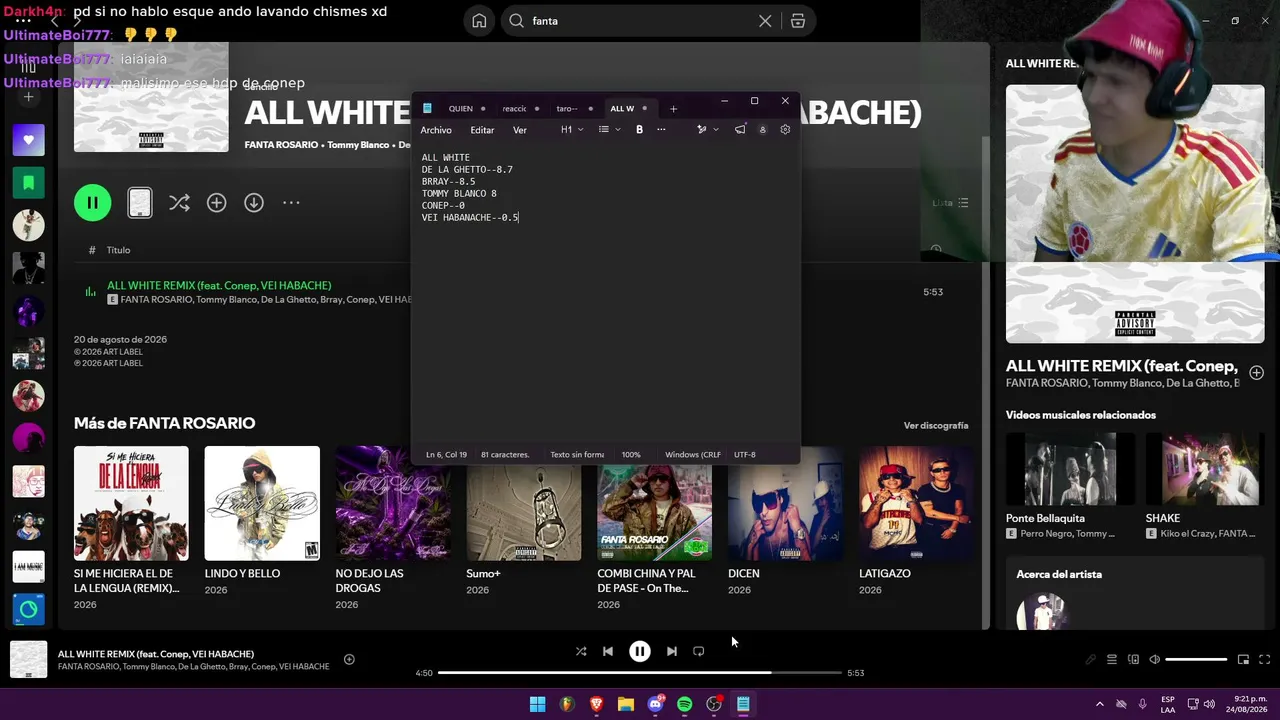Add a new Notepad tab

[x=673, y=108]
